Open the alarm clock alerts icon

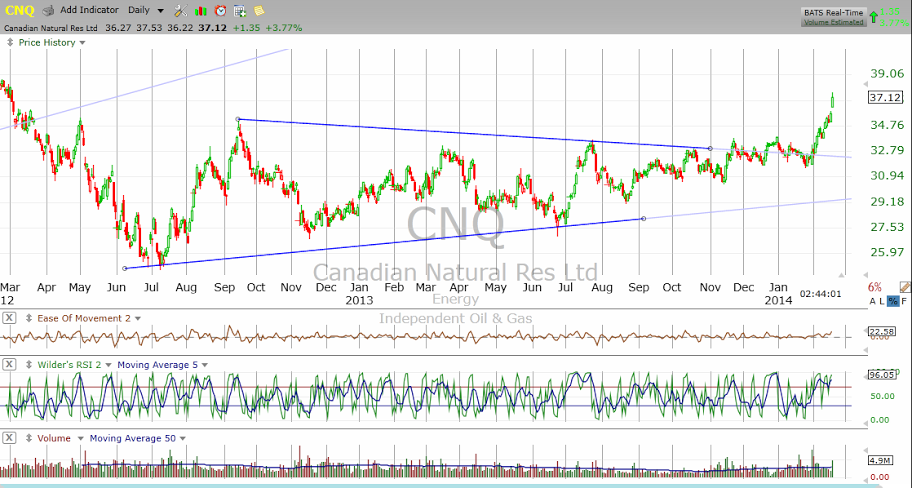point(220,10)
